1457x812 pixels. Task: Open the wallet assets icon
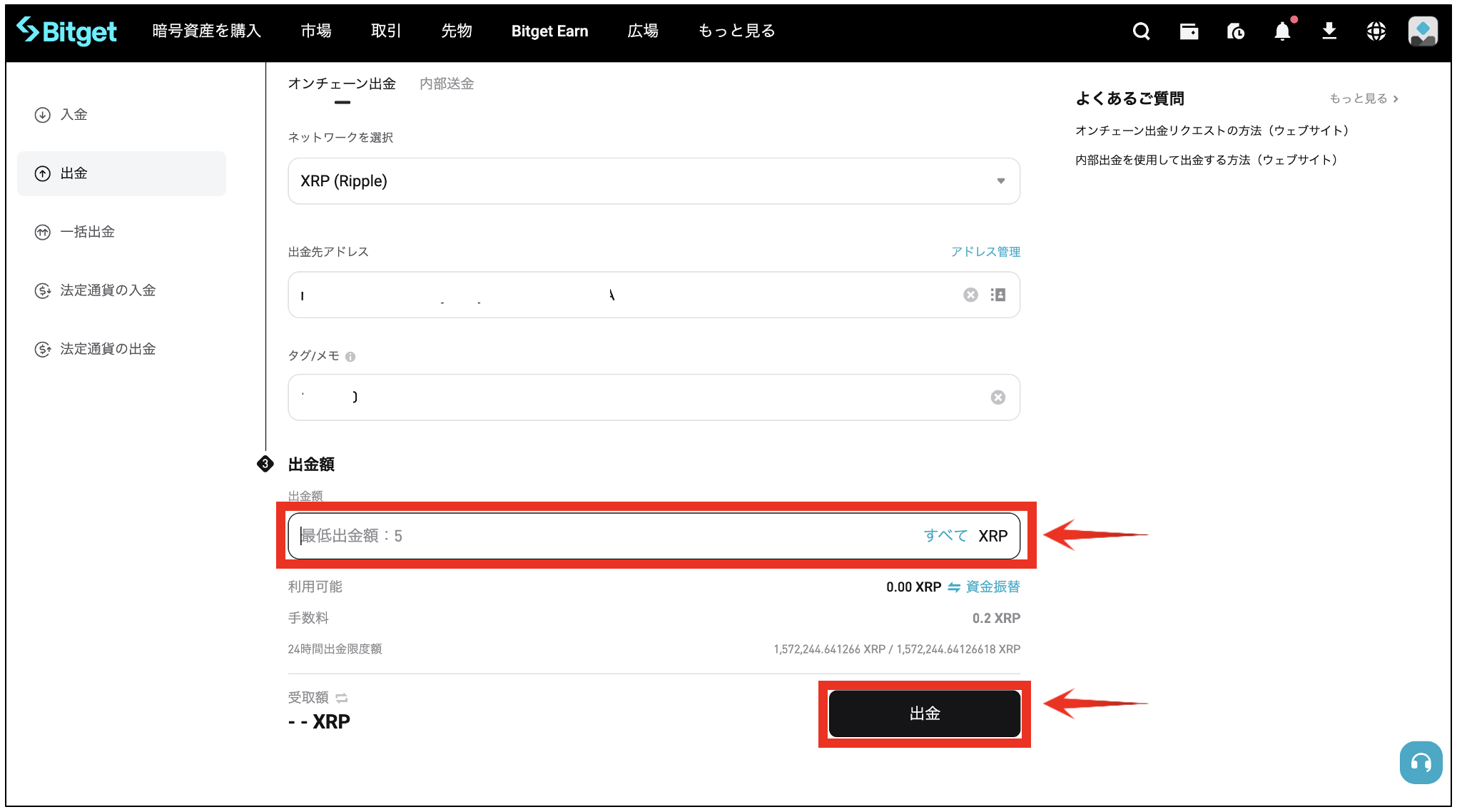click(x=1189, y=31)
